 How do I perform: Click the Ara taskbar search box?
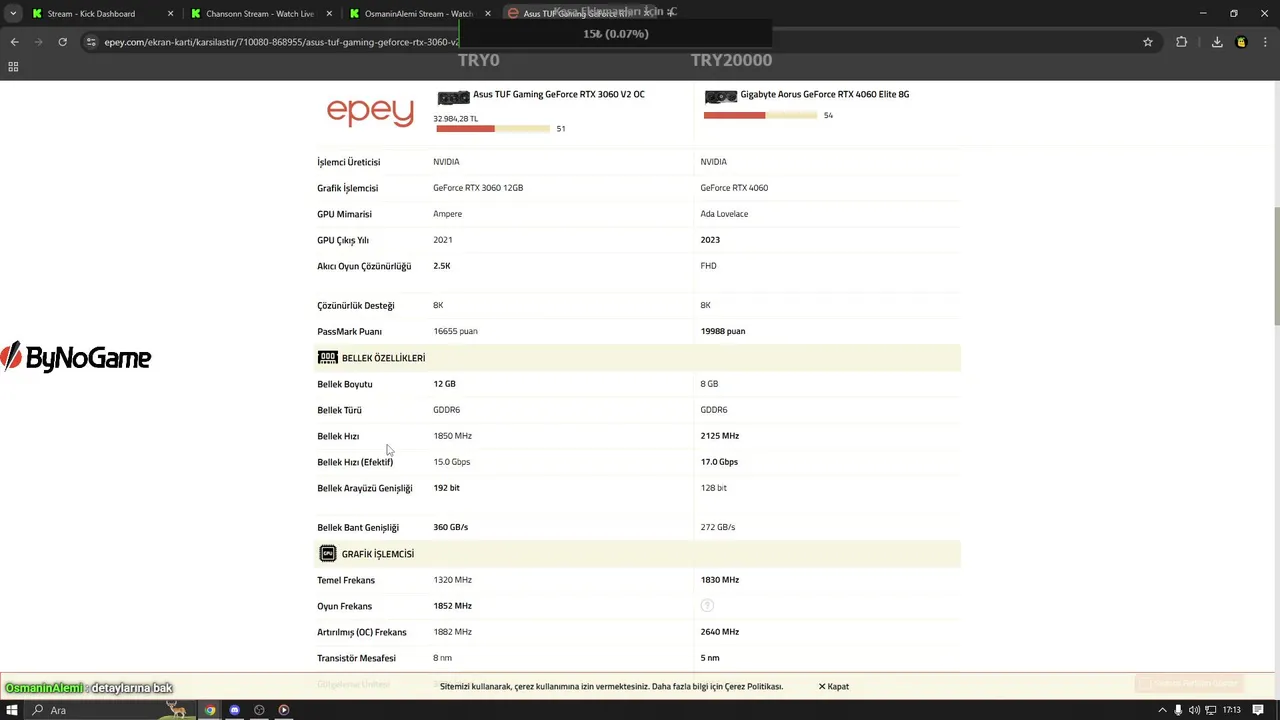[110, 710]
